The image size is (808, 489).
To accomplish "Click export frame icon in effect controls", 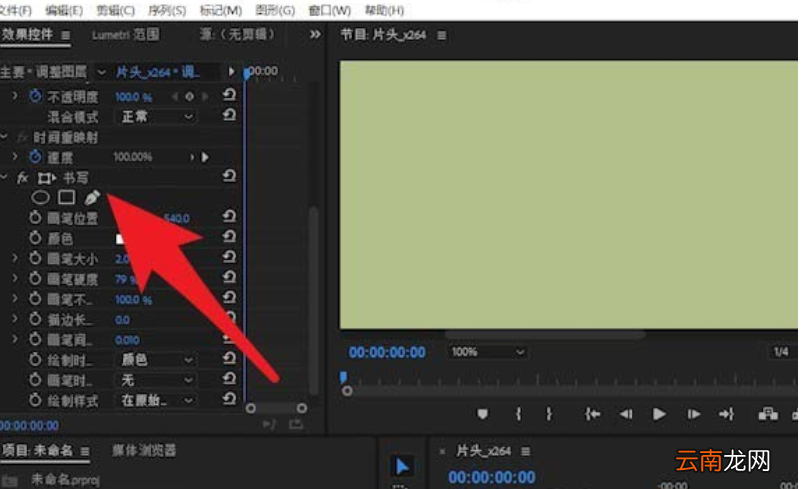I will tap(296, 424).
